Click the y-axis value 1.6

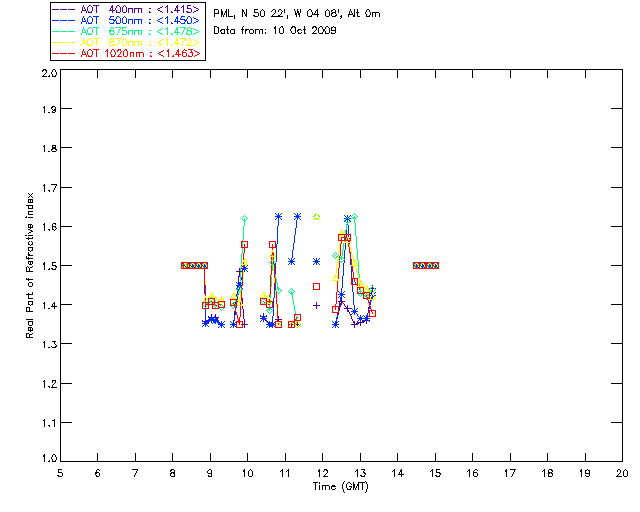coord(49,227)
